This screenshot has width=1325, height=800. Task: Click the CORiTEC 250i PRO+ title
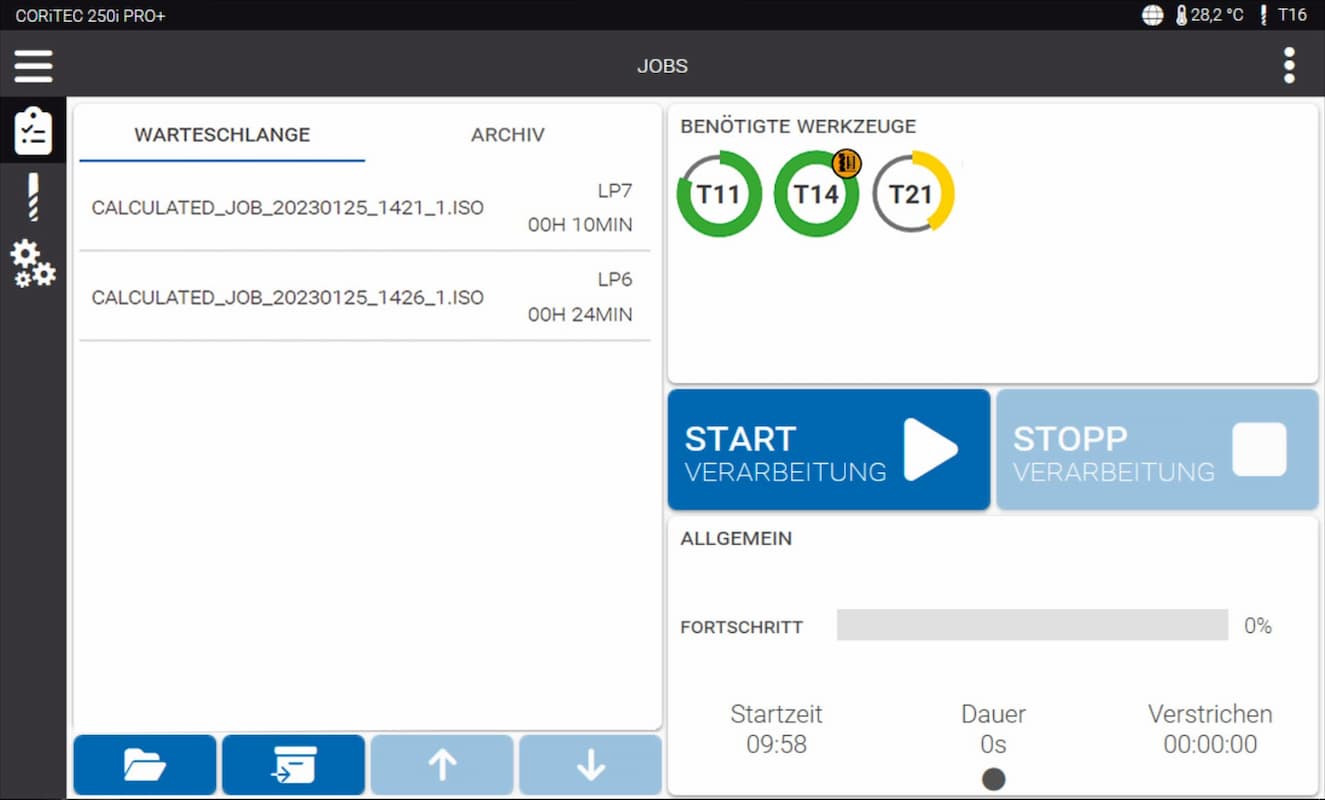pyautogui.click(x=90, y=15)
